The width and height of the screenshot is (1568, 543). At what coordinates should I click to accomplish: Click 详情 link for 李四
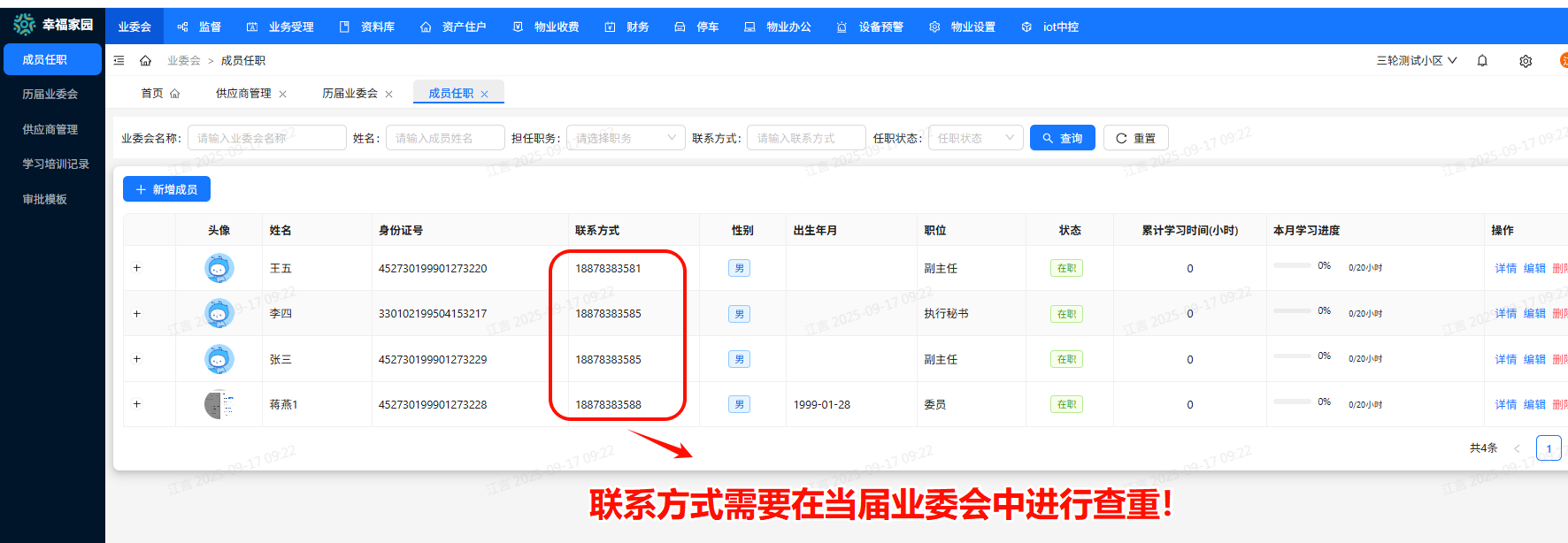pyautogui.click(x=1505, y=313)
